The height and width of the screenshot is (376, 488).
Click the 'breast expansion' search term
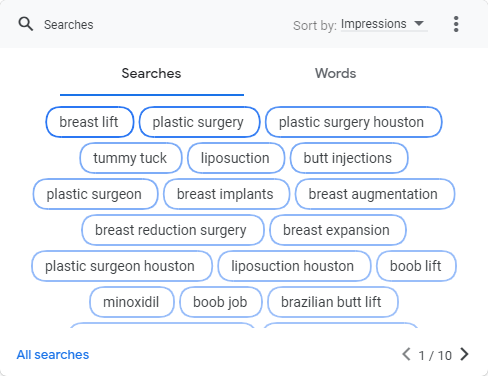coord(338,230)
